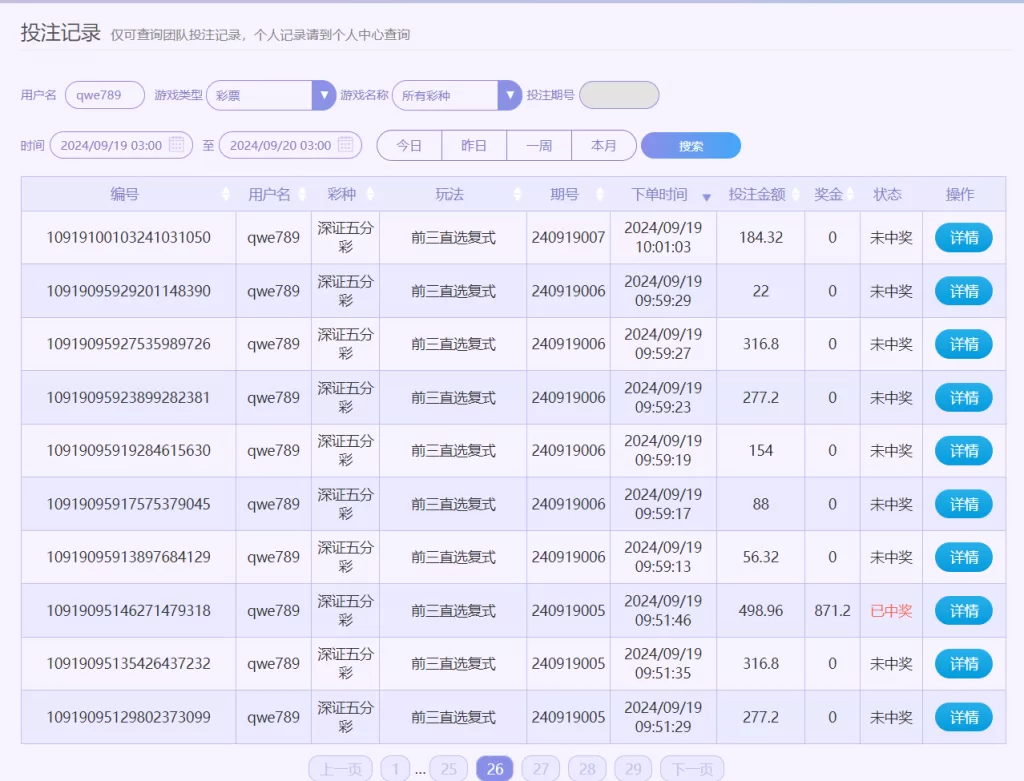Sort by 用户名 column arrows
The width and height of the screenshot is (1024, 781).
tap(302, 194)
